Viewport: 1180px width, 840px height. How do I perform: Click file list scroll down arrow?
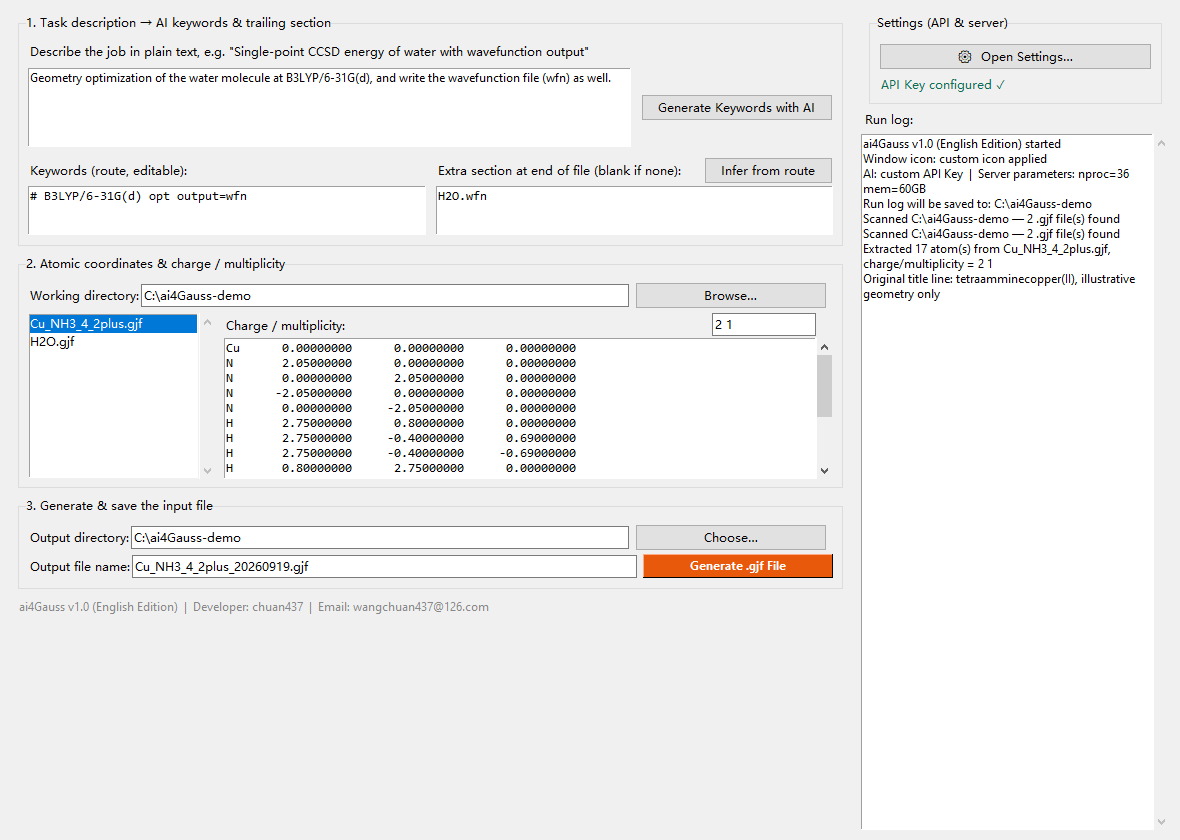pos(208,470)
